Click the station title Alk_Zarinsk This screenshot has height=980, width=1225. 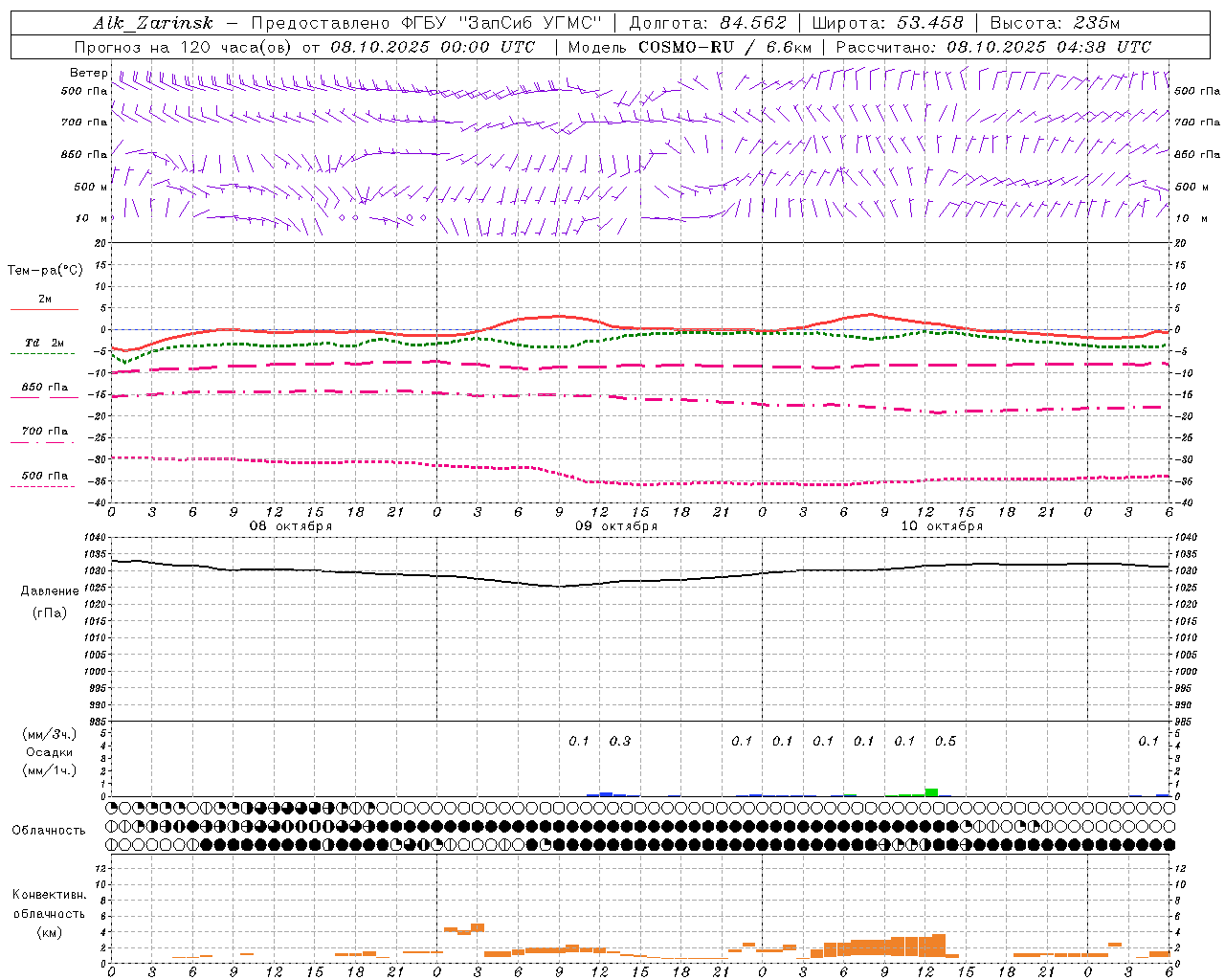(153, 23)
